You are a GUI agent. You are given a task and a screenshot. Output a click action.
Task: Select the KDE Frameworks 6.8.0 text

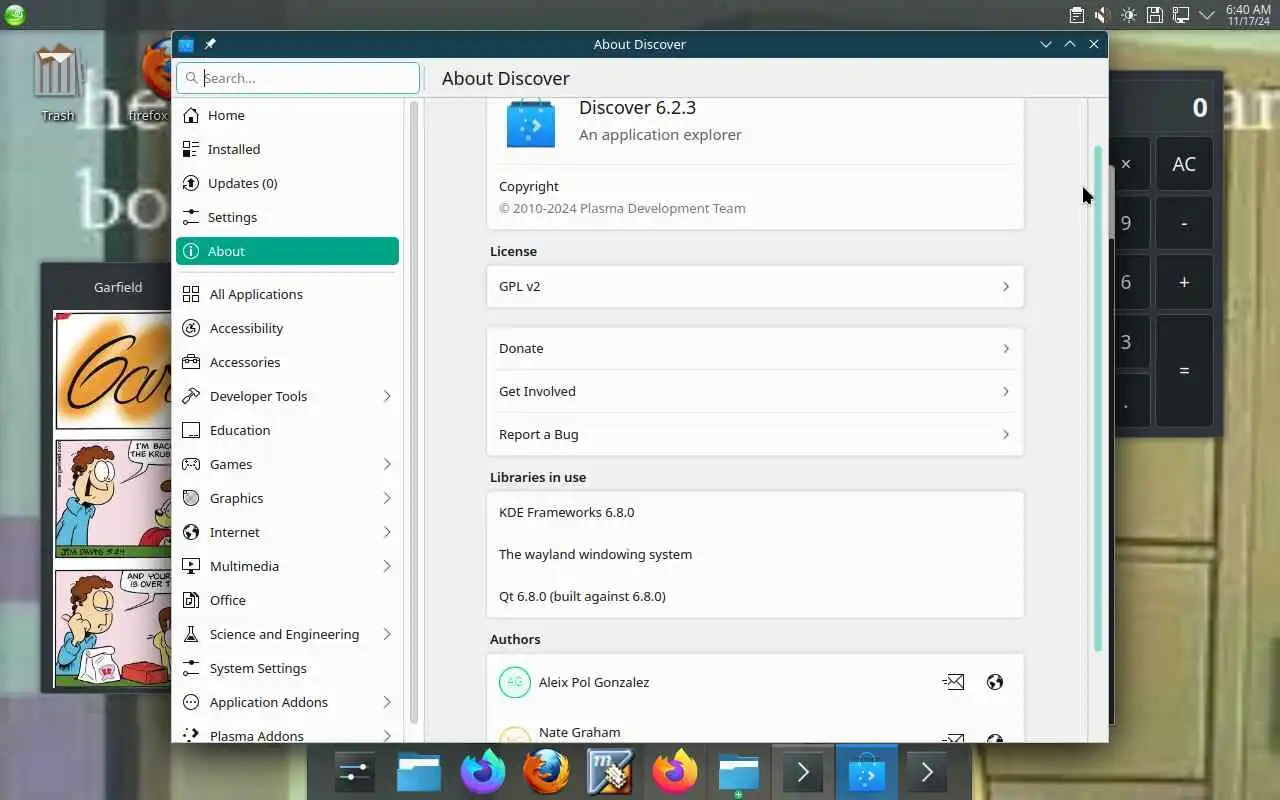click(x=566, y=512)
